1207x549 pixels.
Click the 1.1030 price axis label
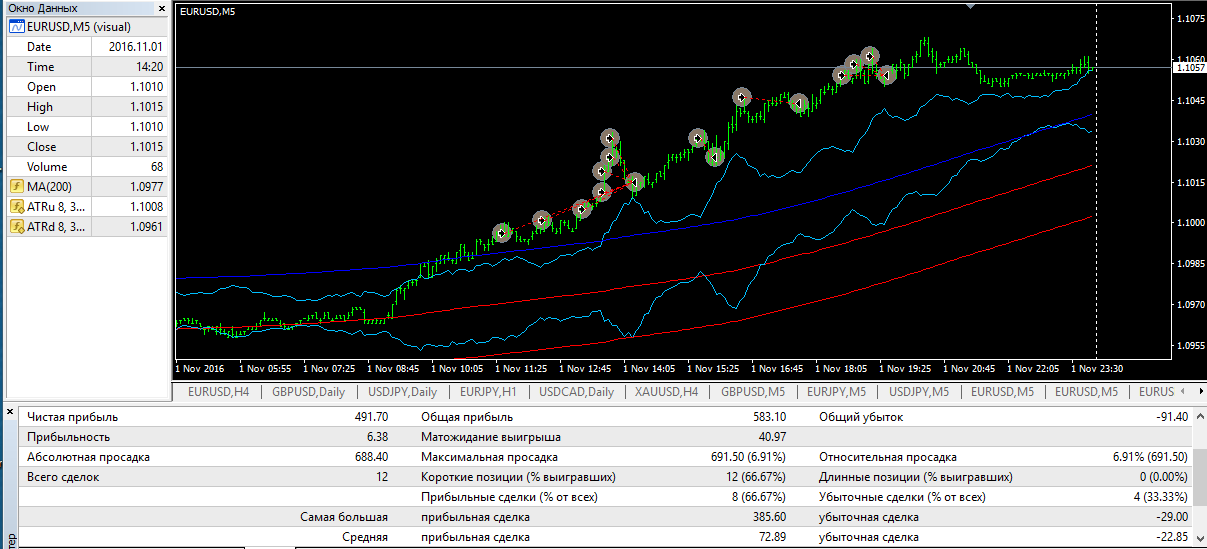1190,142
